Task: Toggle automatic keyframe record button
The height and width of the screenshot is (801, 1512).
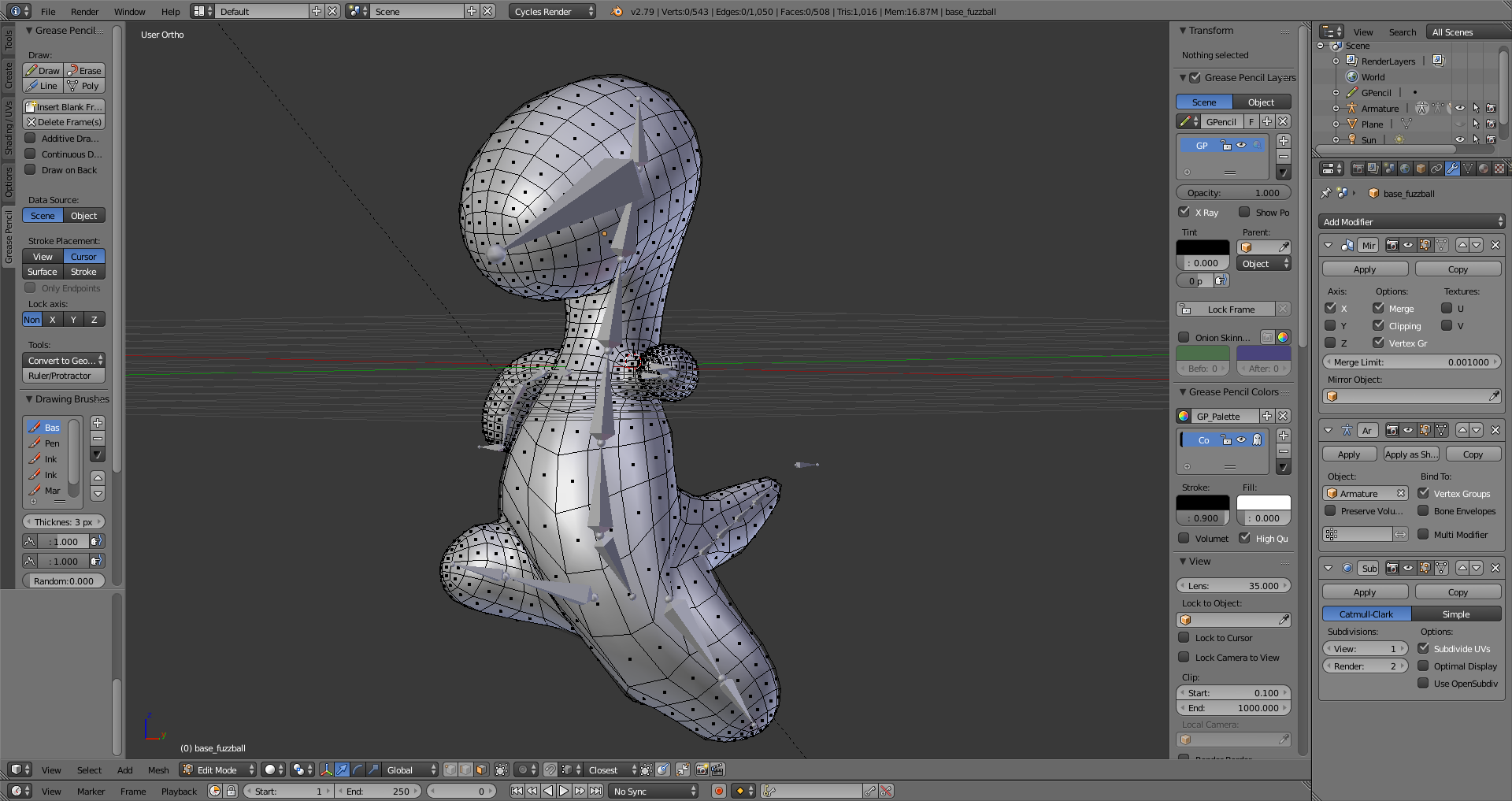Action: point(718,791)
